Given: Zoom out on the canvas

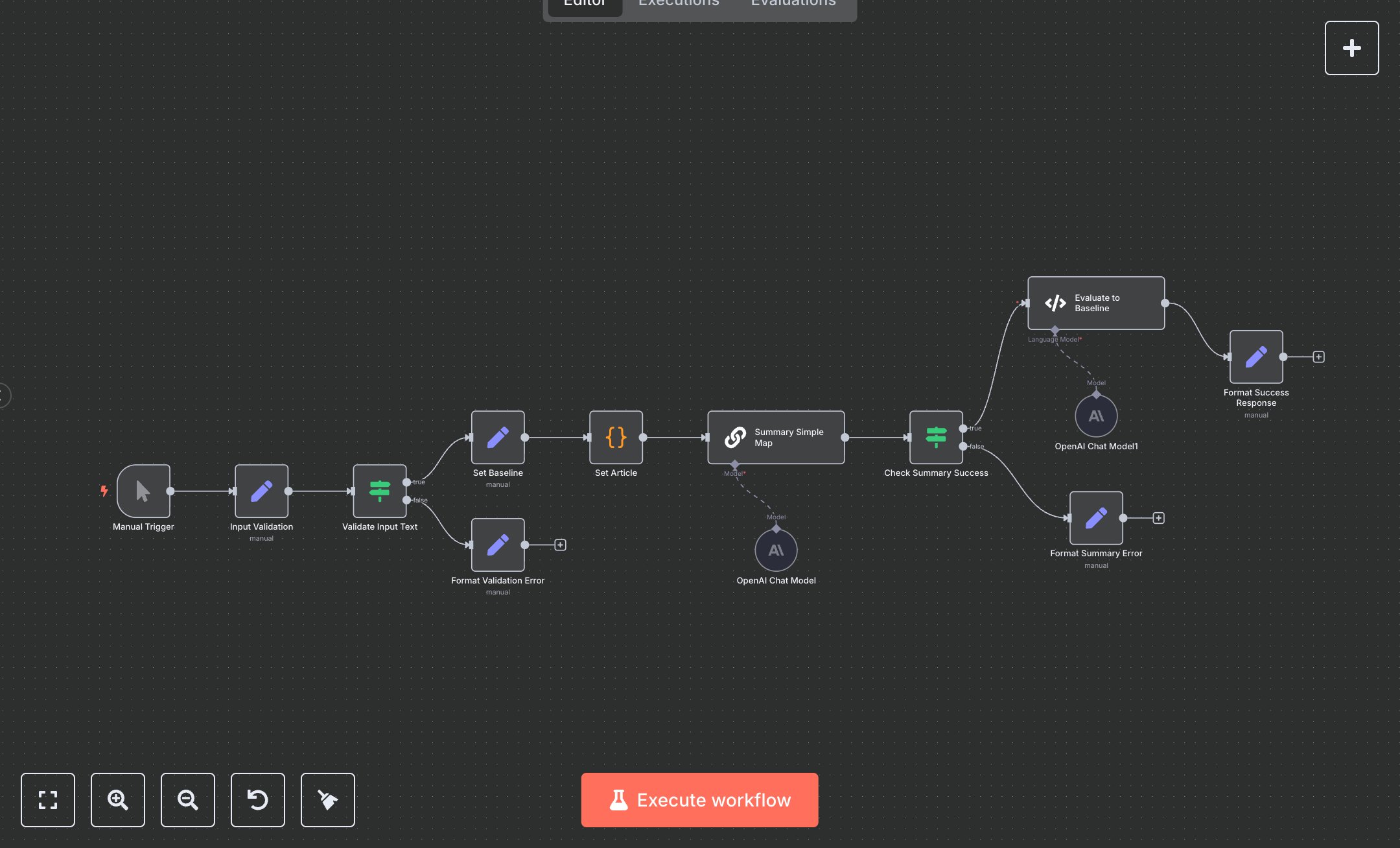Looking at the screenshot, I should point(188,800).
